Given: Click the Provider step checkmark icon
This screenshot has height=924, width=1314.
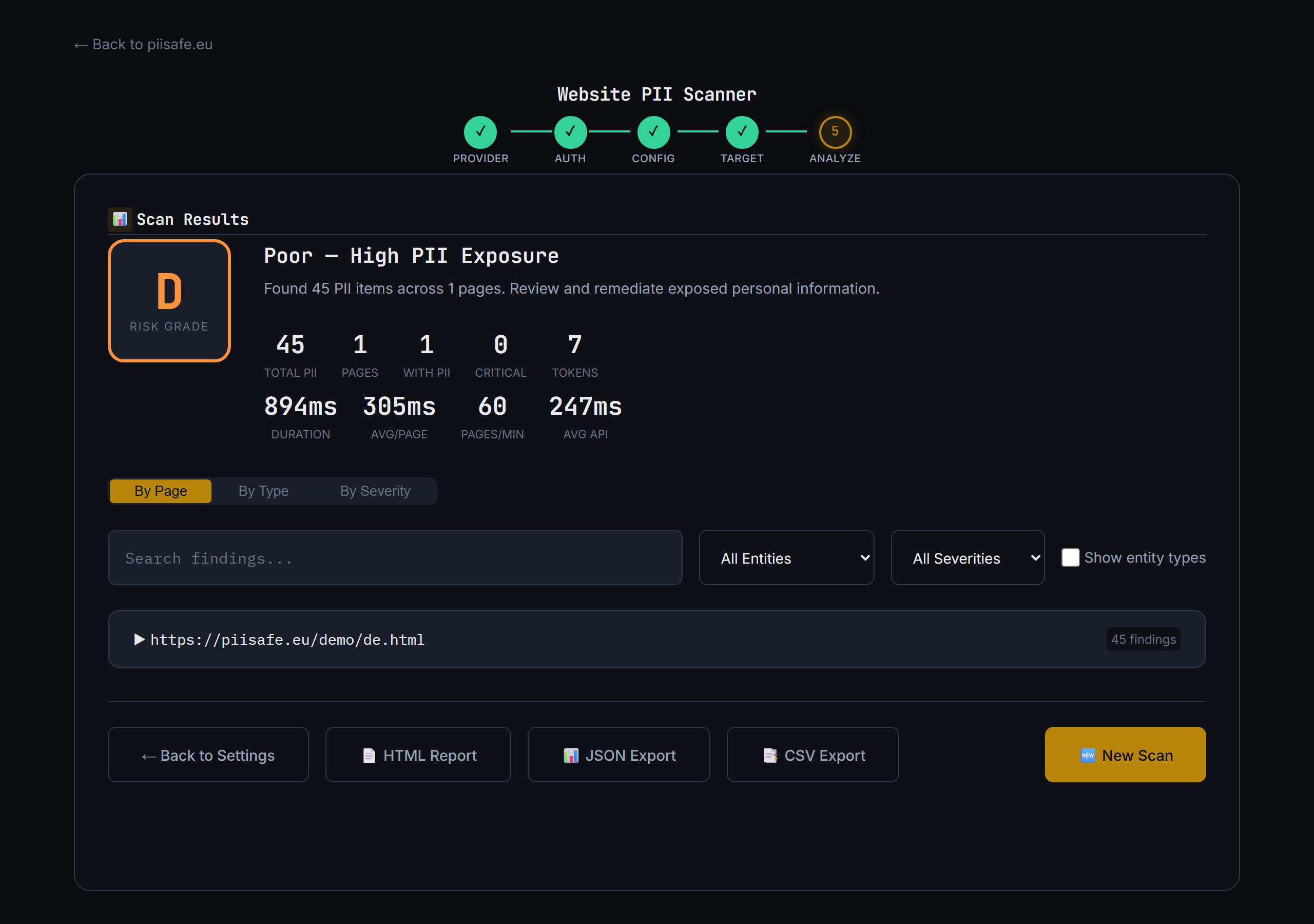Looking at the screenshot, I should [x=480, y=132].
